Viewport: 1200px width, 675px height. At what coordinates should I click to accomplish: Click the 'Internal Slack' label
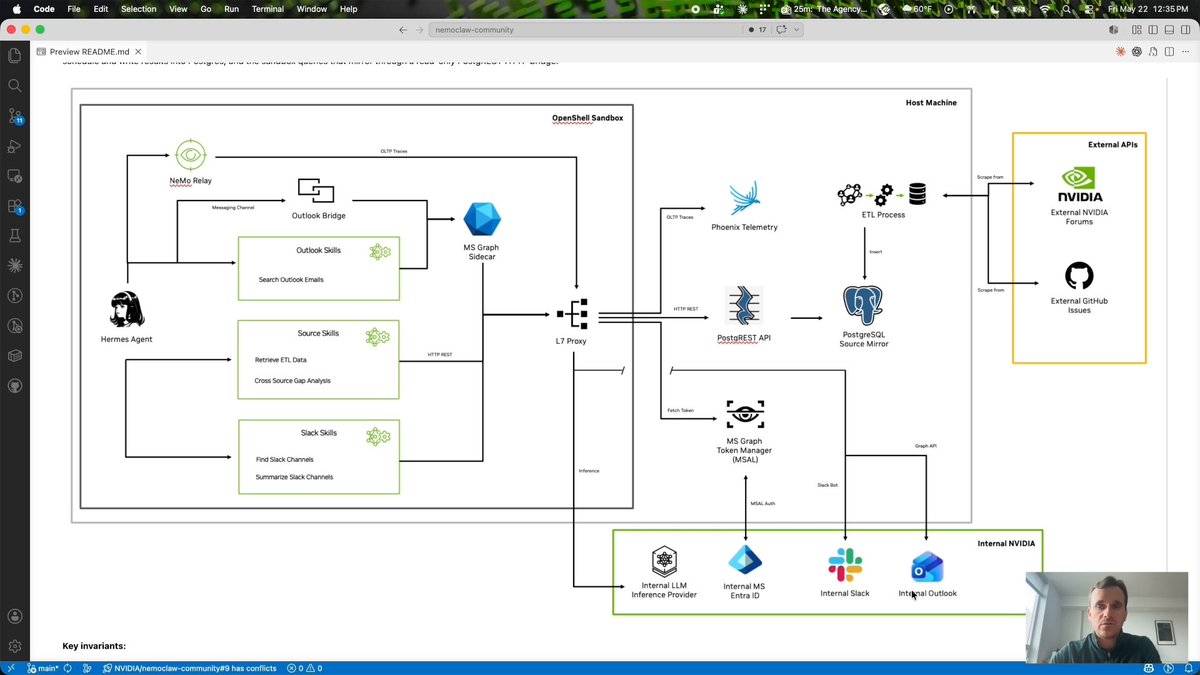[845, 593]
